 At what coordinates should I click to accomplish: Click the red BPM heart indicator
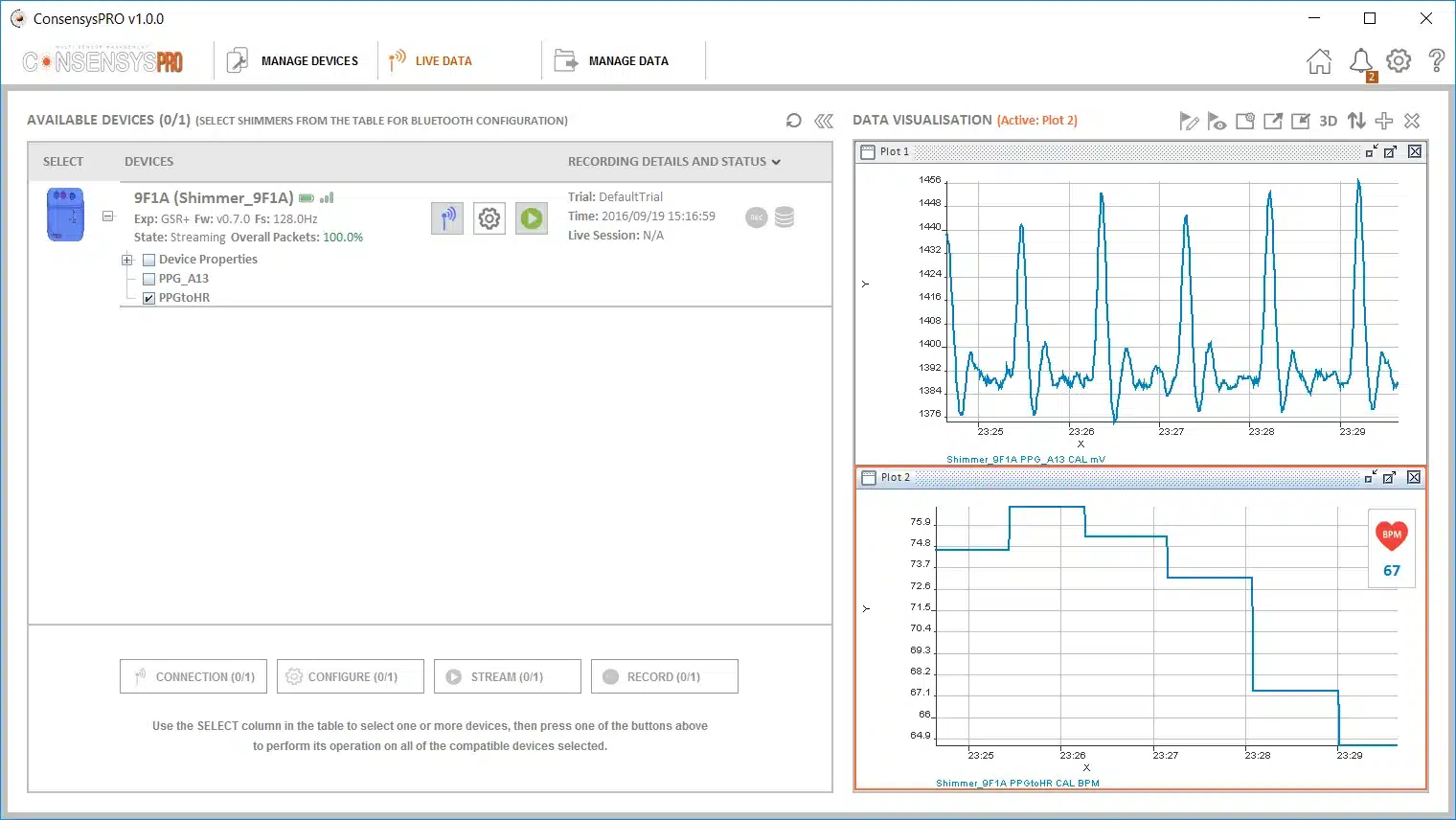coord(1392,535)
